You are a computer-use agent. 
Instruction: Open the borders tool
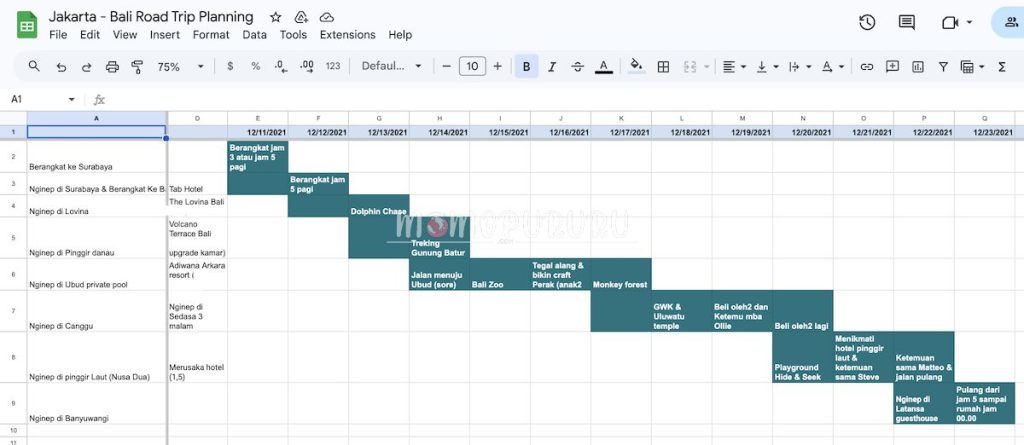[664, 67]
